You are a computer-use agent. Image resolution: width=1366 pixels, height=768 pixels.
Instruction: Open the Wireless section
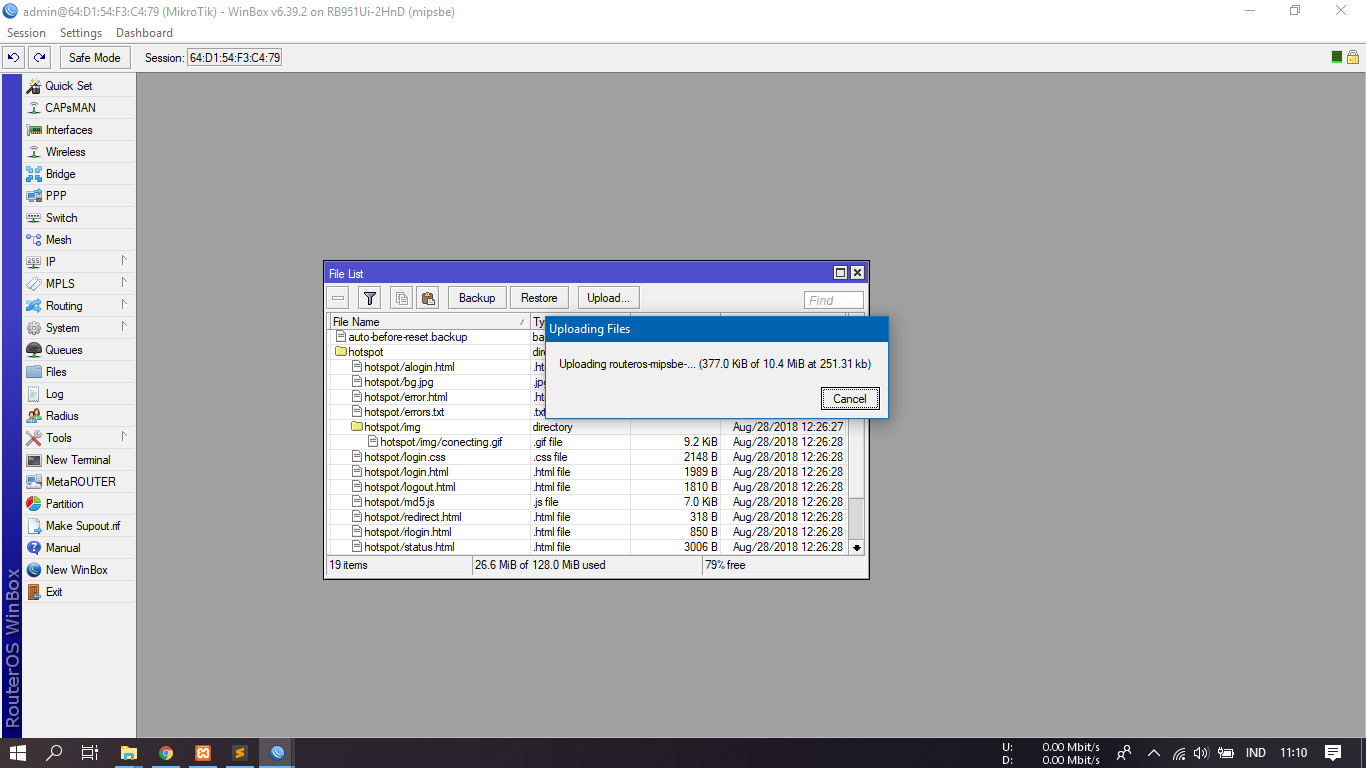(x=79, y=152)
